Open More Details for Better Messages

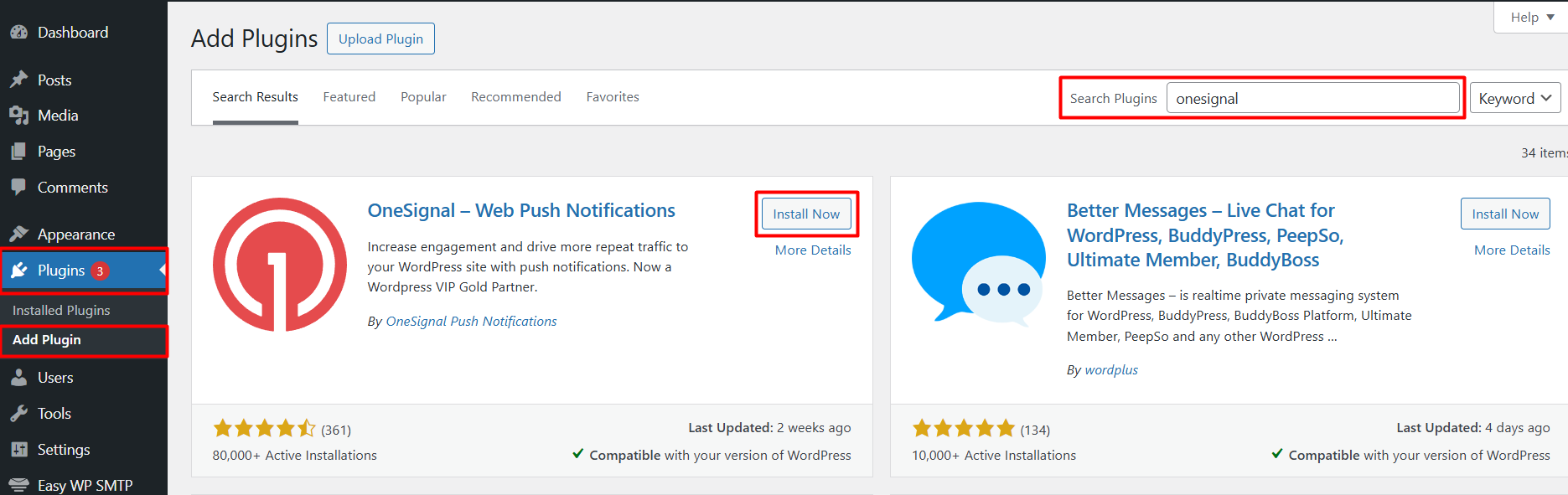click(x=1512, y=250)
